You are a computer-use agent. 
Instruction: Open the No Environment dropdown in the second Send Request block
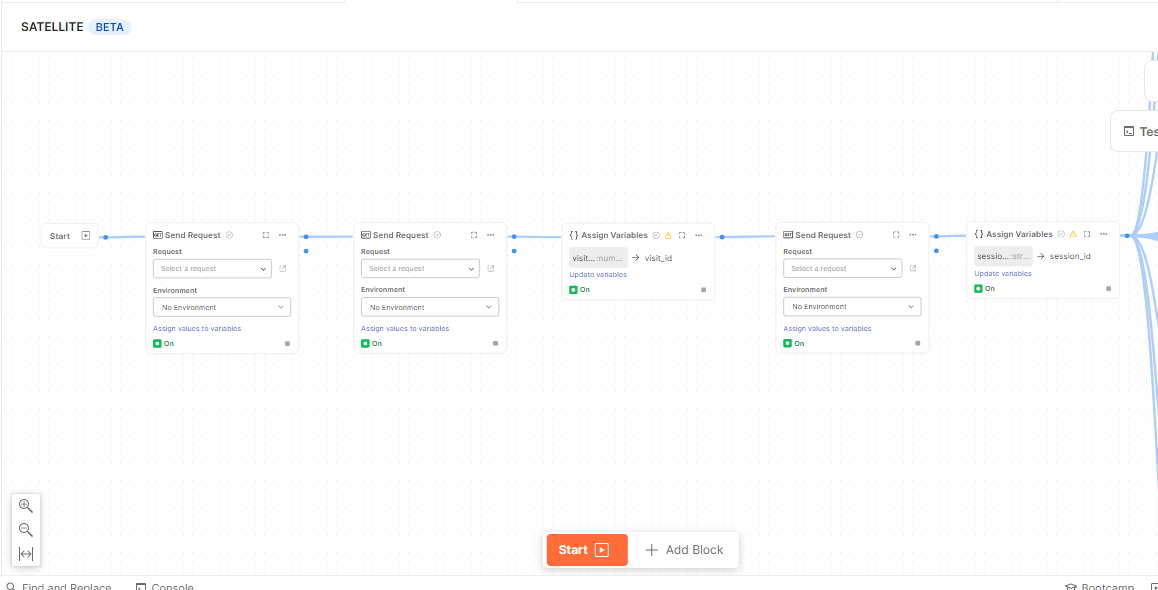click(x=428, y=307)
